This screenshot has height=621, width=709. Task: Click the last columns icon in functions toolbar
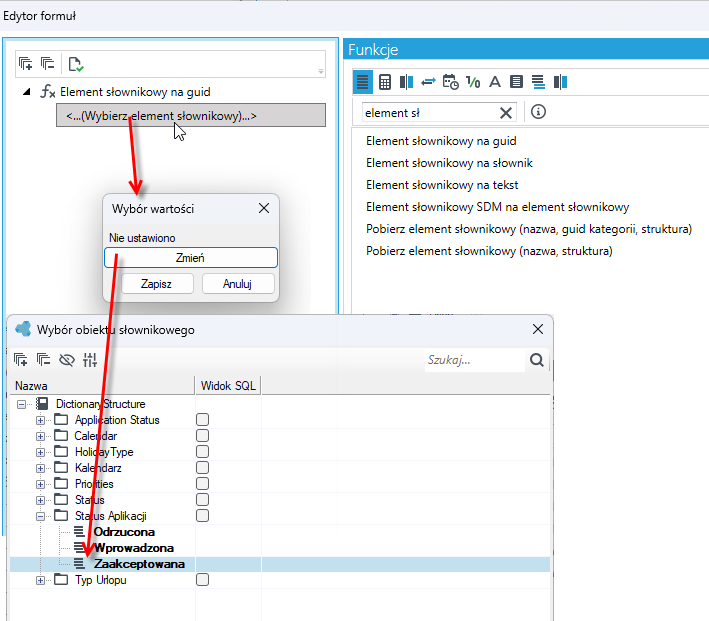coord(560,82)
